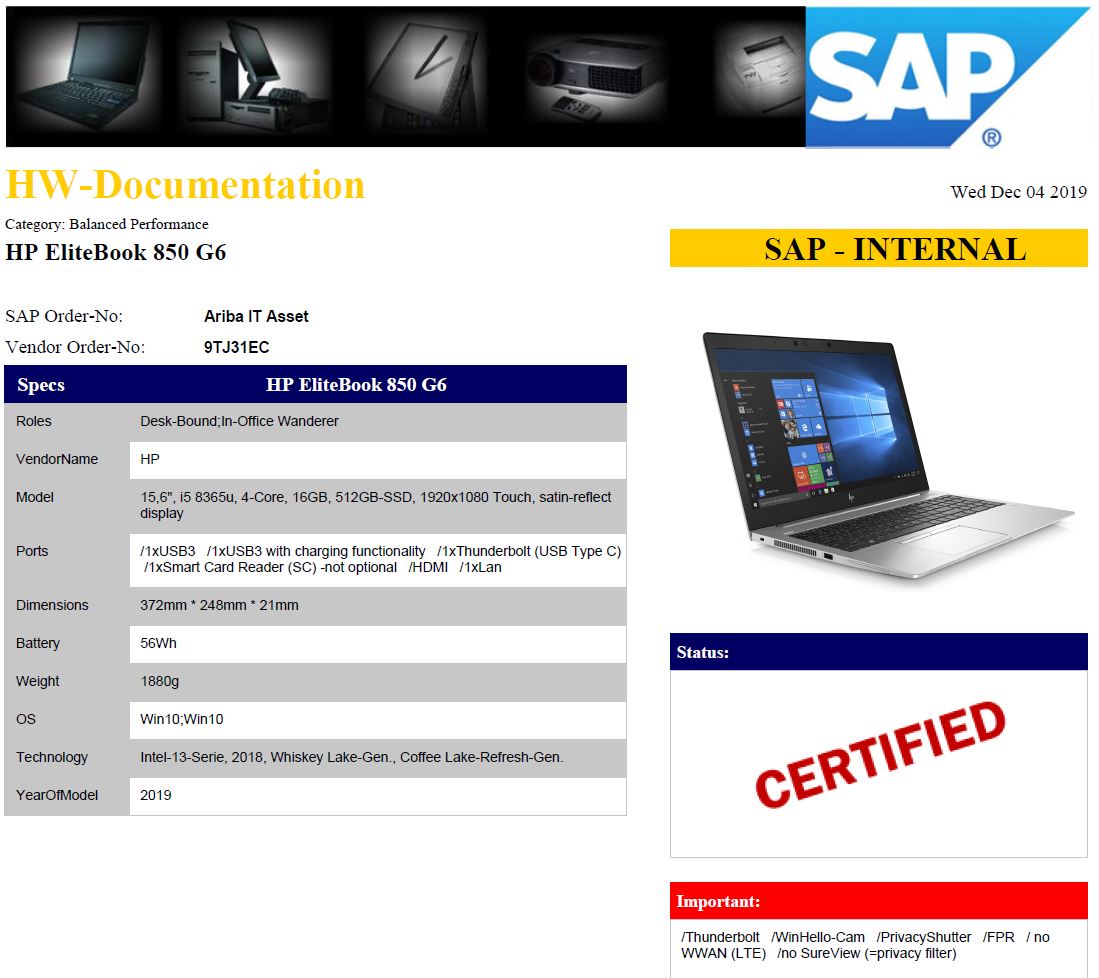
Task: Click the SAP logo in the banner
Action: tap(947, 77)
